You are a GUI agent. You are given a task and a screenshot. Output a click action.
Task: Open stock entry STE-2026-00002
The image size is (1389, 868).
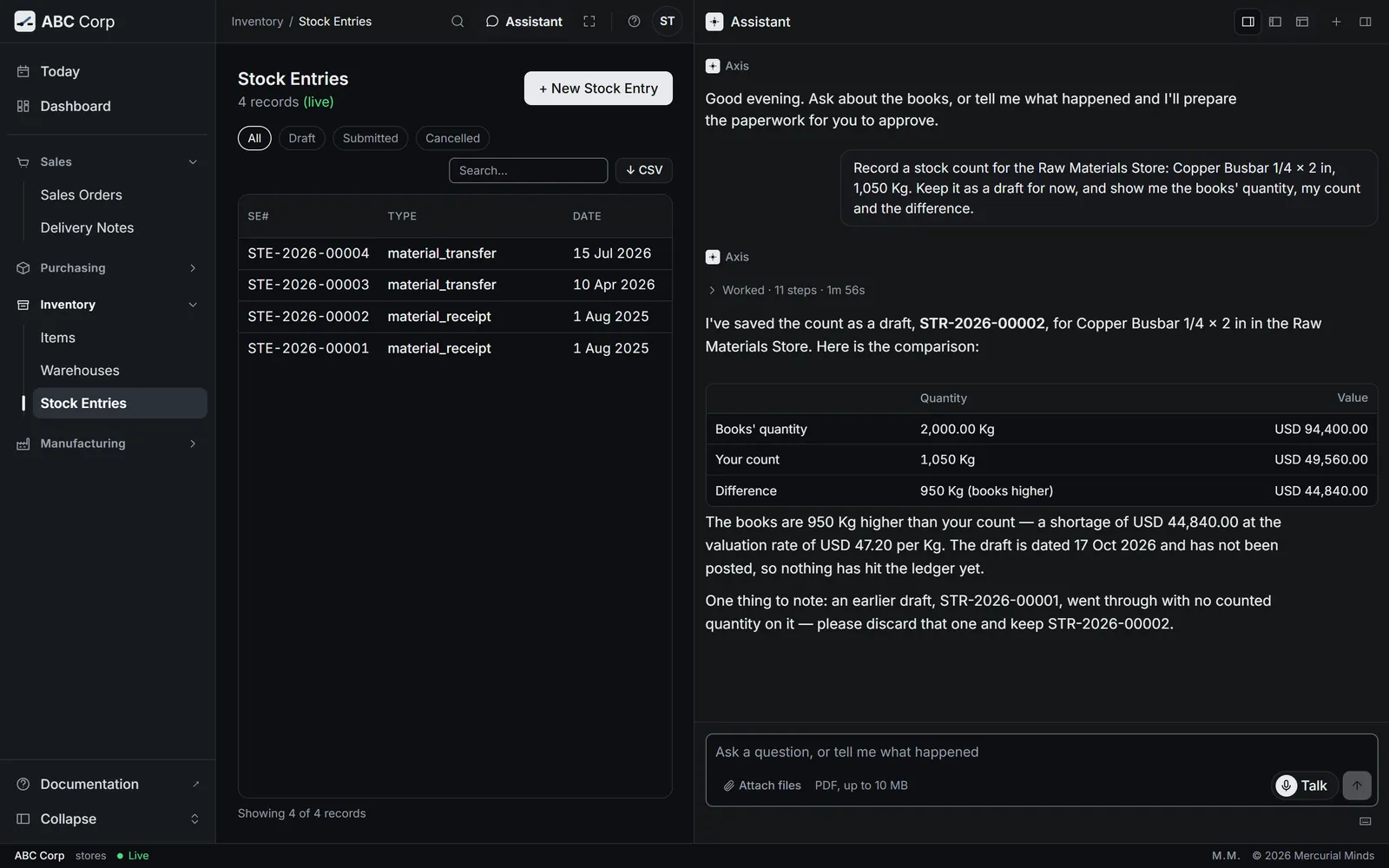pyautogui.click(x=455, y=317)
